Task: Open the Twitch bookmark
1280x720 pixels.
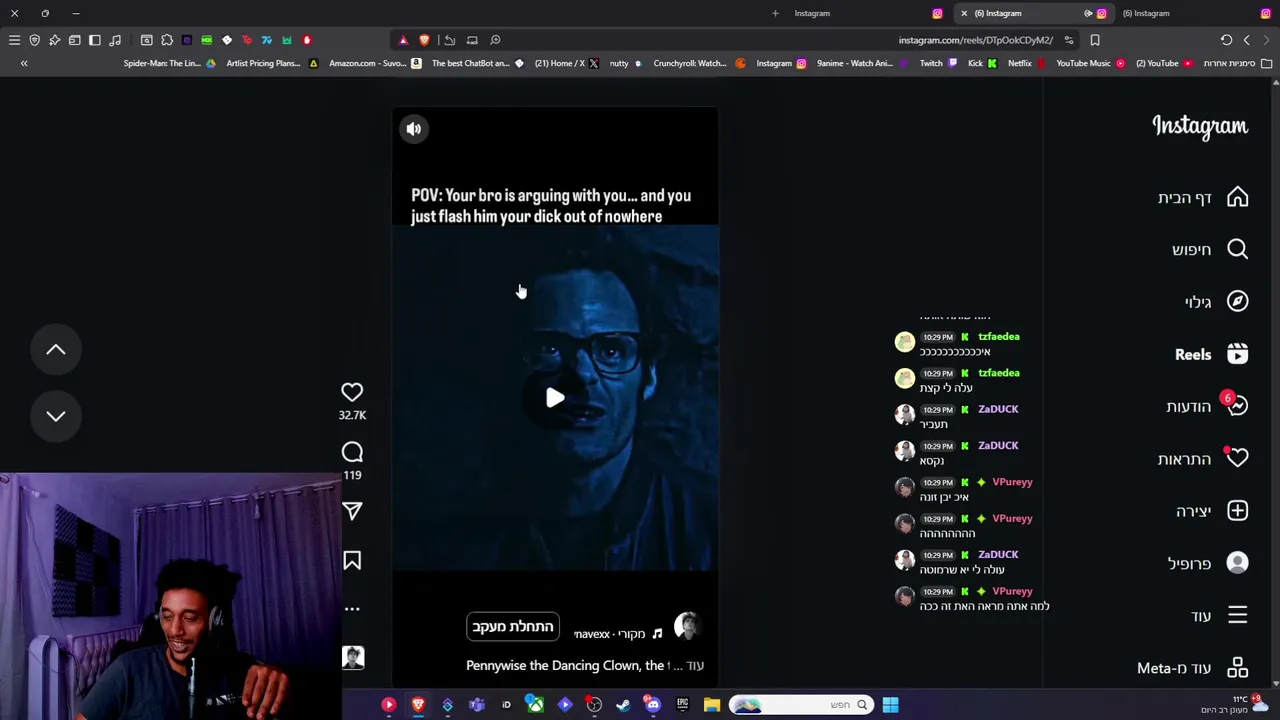Action: click(x=938, y=63)
